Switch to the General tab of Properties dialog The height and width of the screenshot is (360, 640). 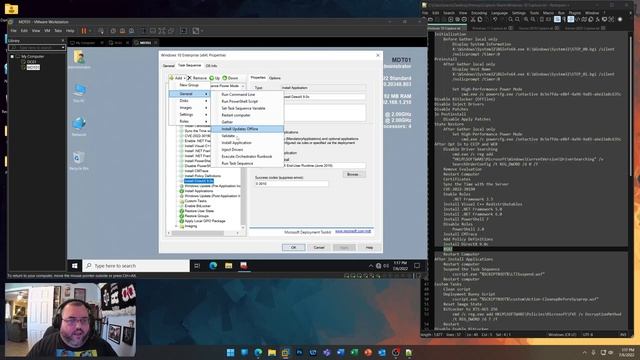169,66
